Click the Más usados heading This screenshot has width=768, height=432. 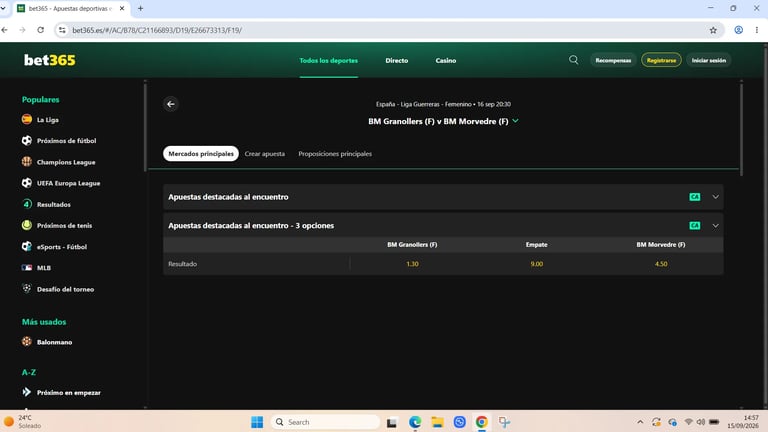coord(44,322)
